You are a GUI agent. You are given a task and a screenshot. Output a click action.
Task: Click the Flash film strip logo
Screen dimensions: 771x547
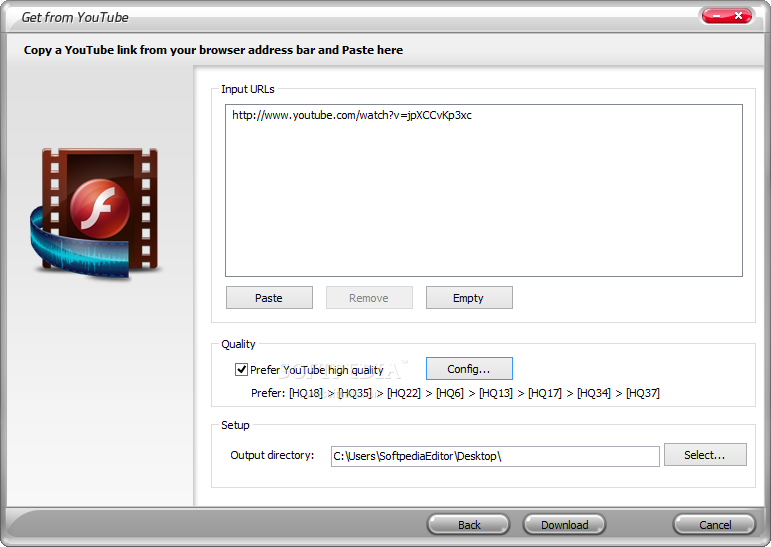coord(94,213)
